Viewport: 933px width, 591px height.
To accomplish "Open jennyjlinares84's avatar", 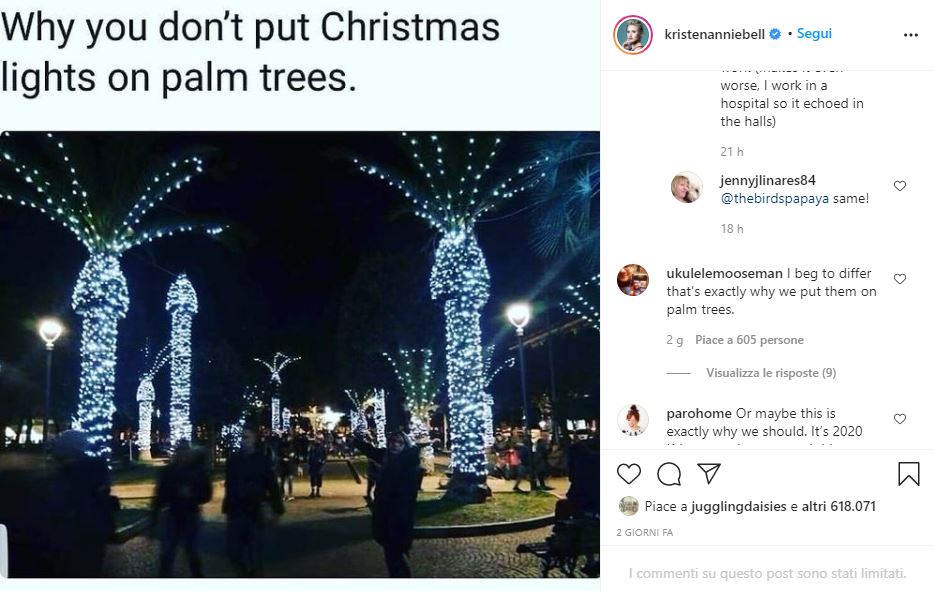I will 687,187.
